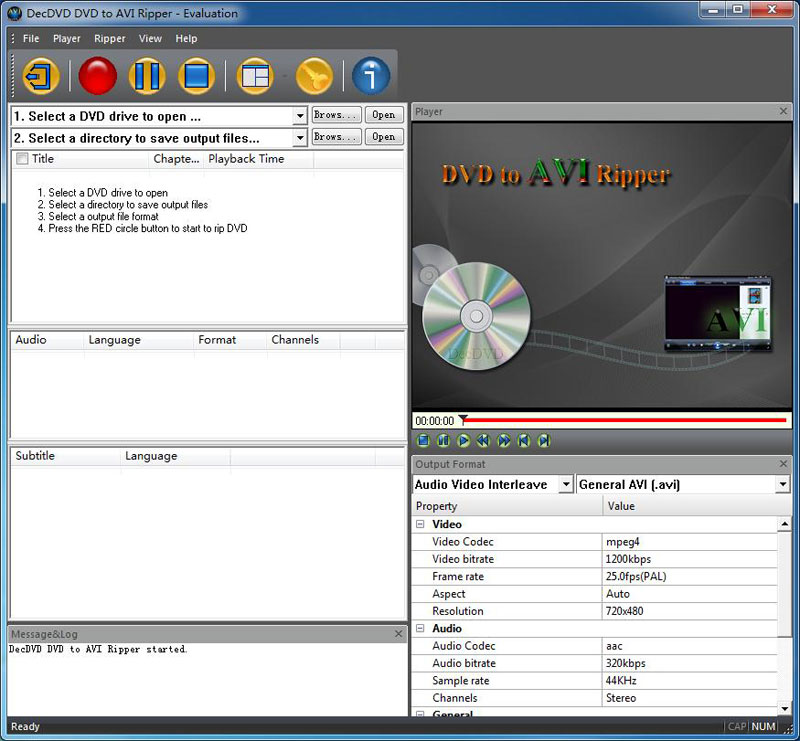800x741 pixels.
Task: Pause playback in the player controls
Action: click(x=443, y=440)
